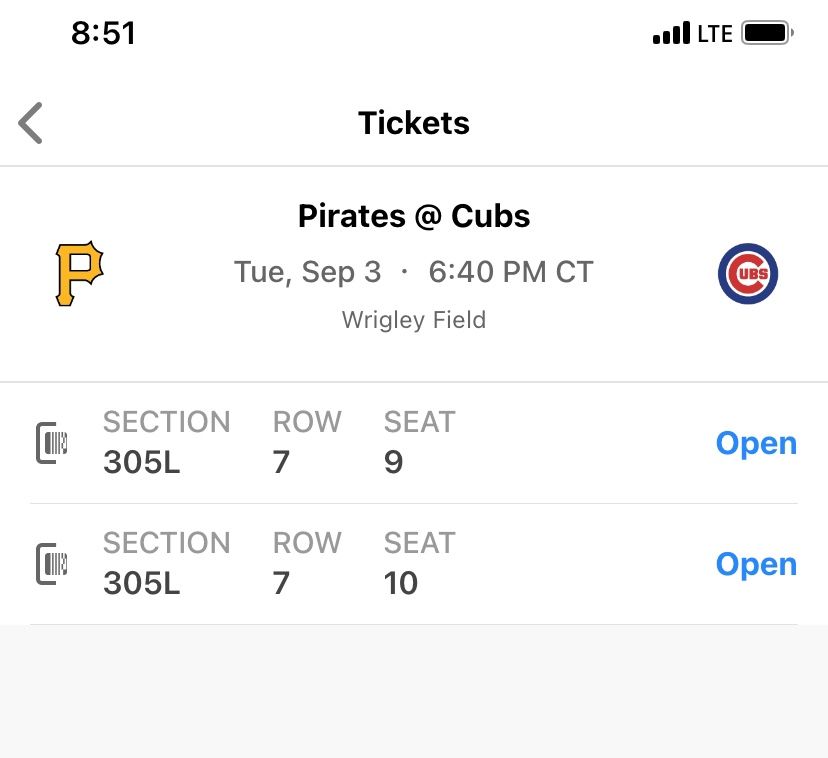Image resolution: width=828 pixels, height=758 pixels.
Task: Select section 305L in first ticket row
Action: pos(142,462)
